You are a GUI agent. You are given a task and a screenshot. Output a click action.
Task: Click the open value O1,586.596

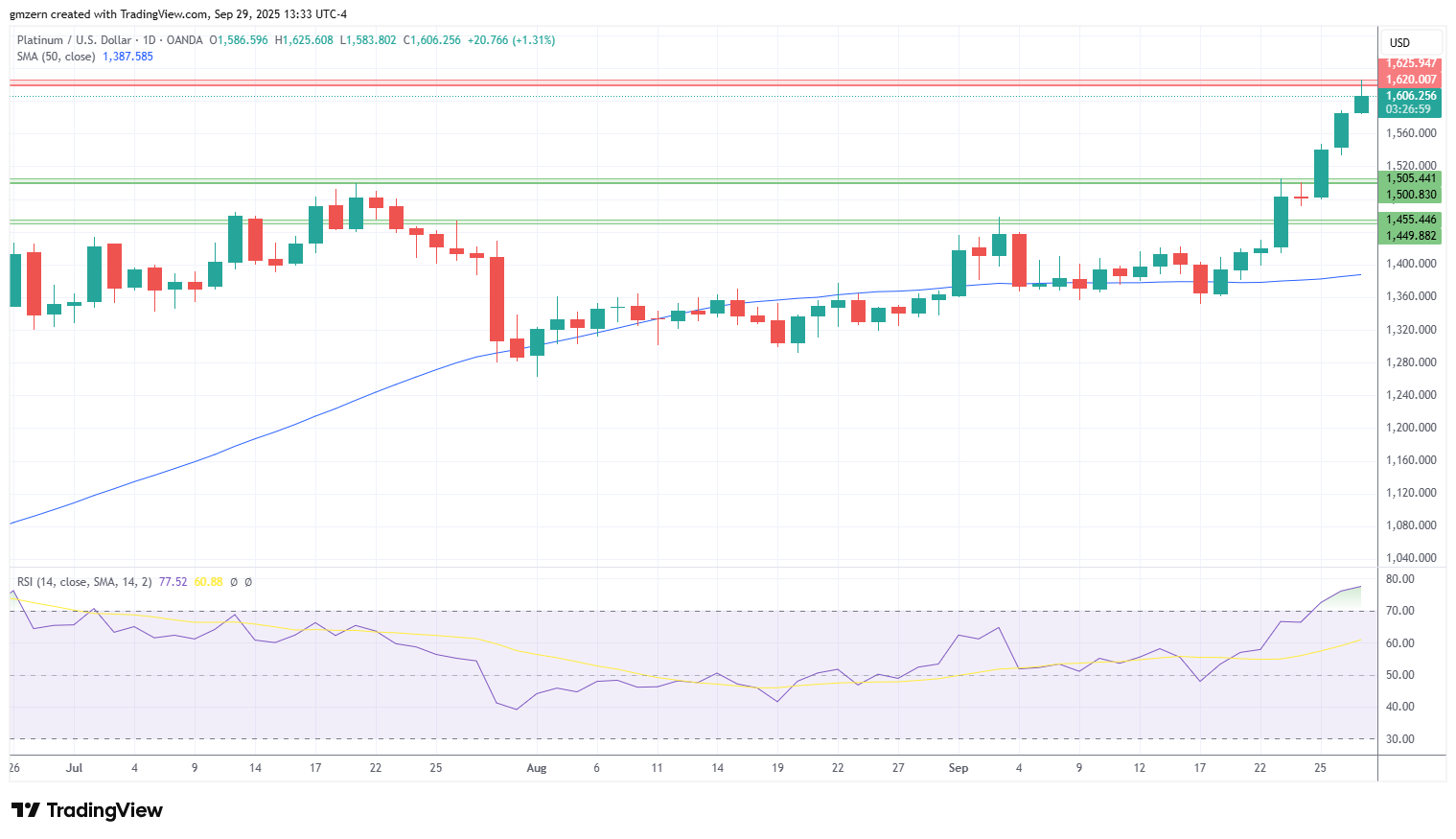[x=239, y=40]
